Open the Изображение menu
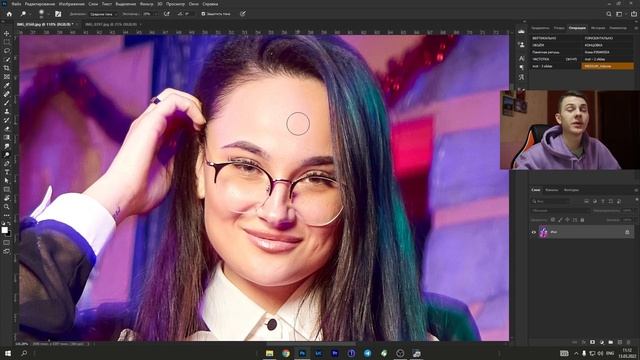This screenshot has height=360, width=640. coord(71,4)
